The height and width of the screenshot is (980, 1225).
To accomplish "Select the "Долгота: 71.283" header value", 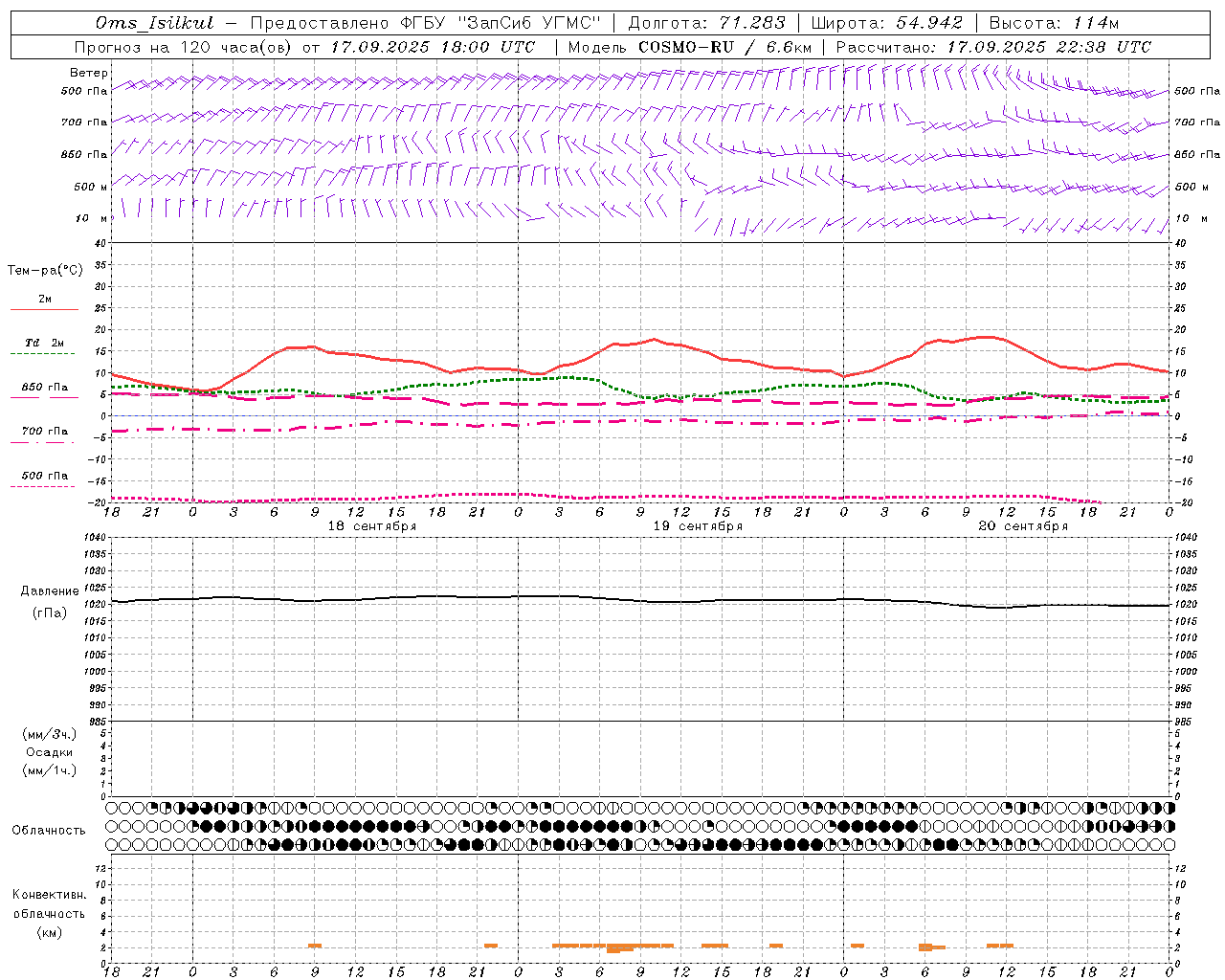I will point(706,23).
